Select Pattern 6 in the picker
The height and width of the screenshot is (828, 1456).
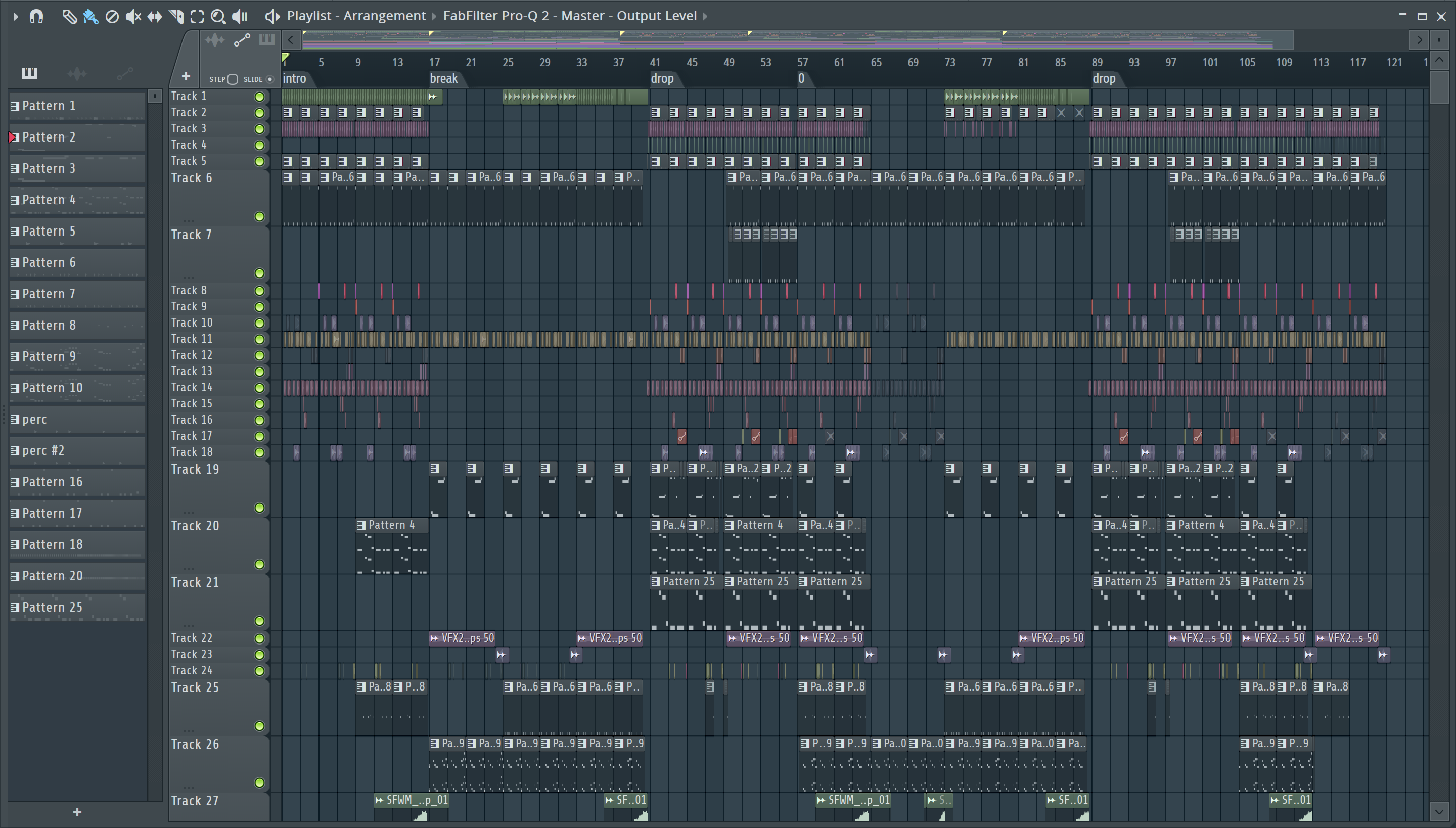click(77, 262)
